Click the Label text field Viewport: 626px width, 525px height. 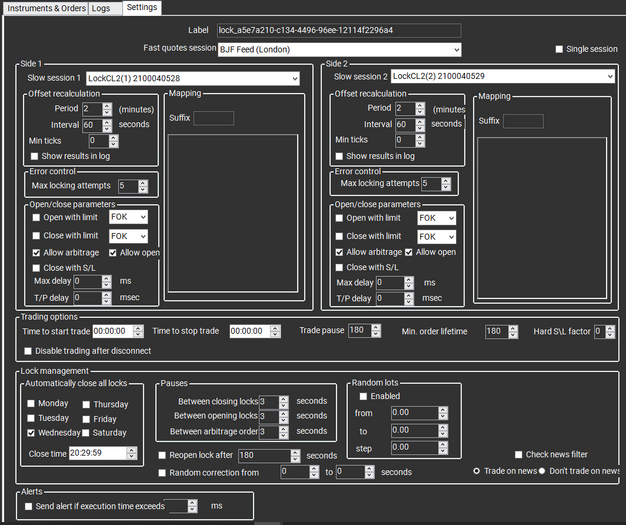coord(338,31)
